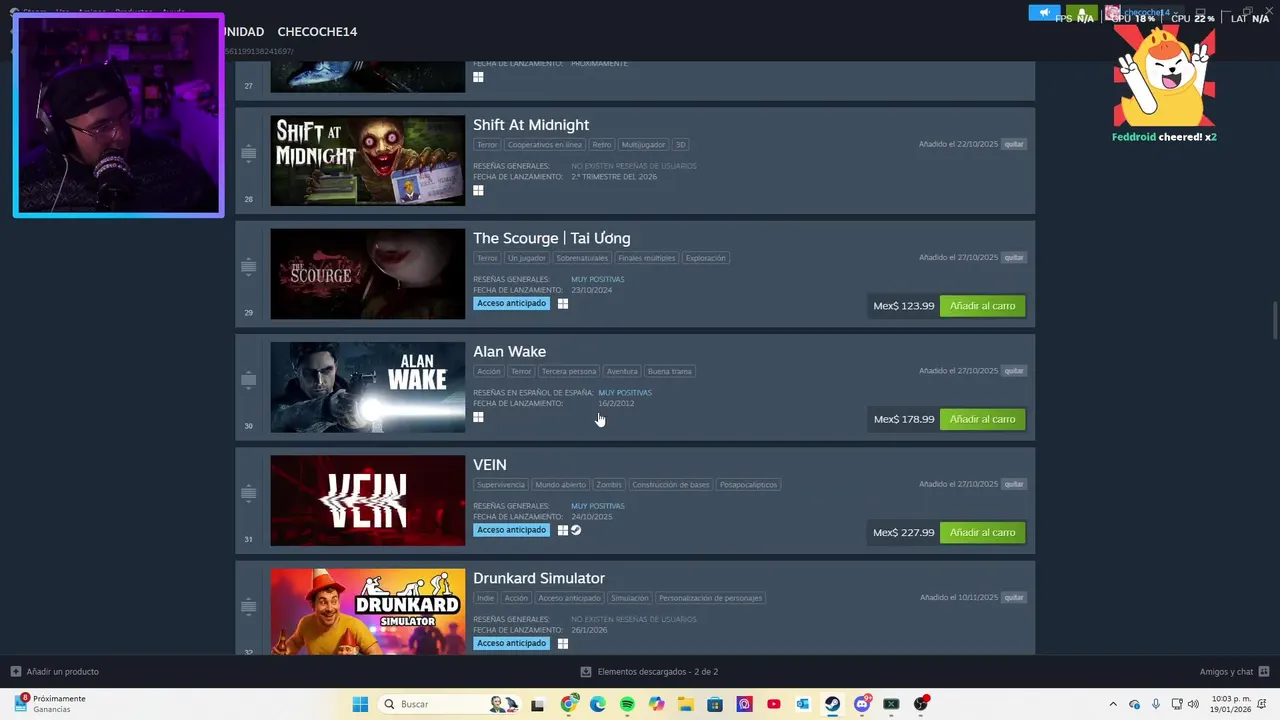Remove Alan Wake with quitar

(x=1014, y=371)
